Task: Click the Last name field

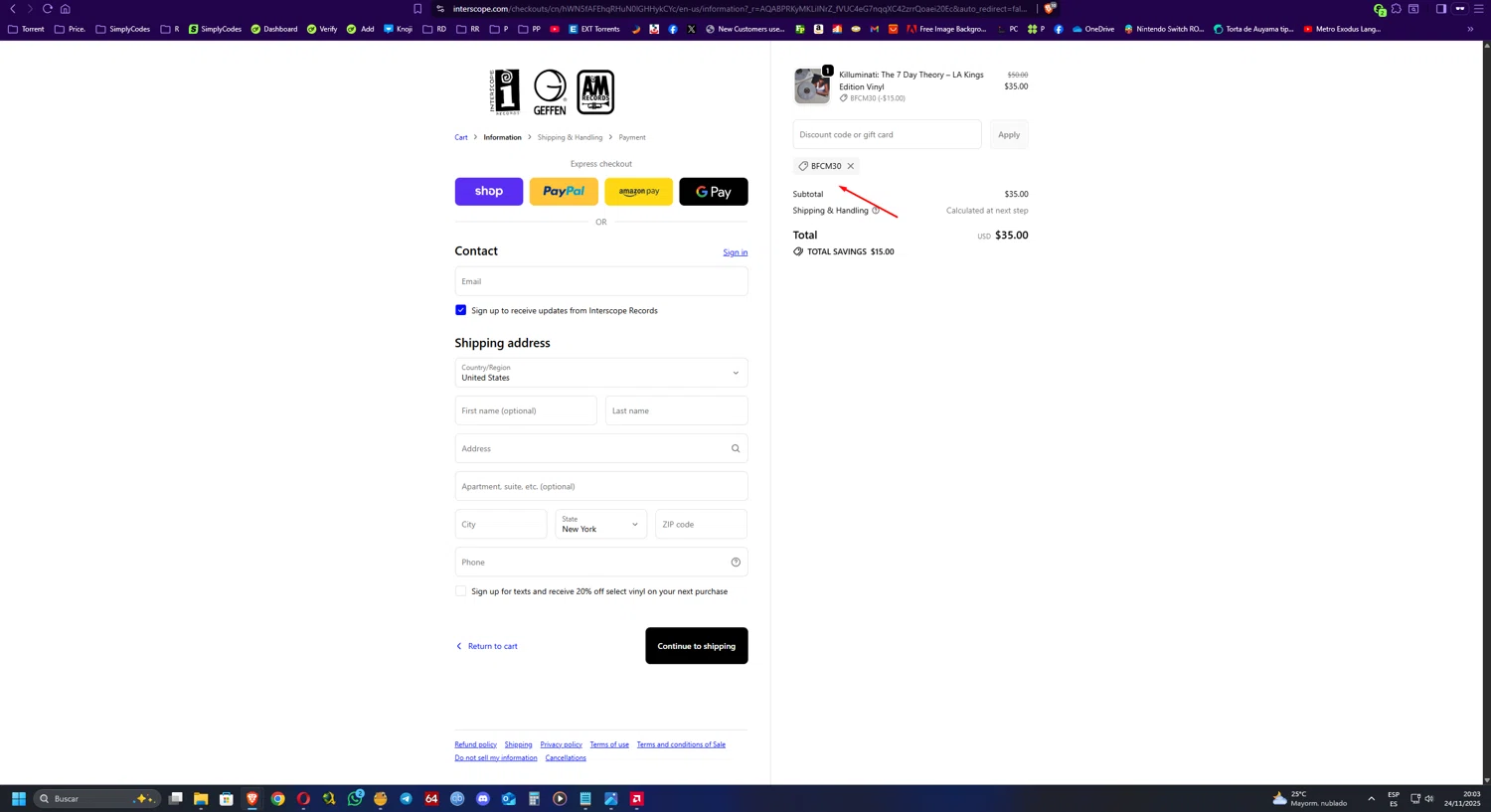Action: click(677, 410)
